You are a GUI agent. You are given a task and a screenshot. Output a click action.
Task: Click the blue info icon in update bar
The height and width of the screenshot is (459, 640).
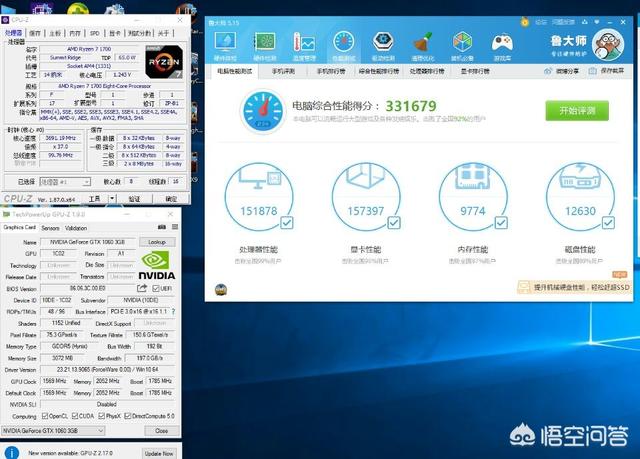click(11, 453)
